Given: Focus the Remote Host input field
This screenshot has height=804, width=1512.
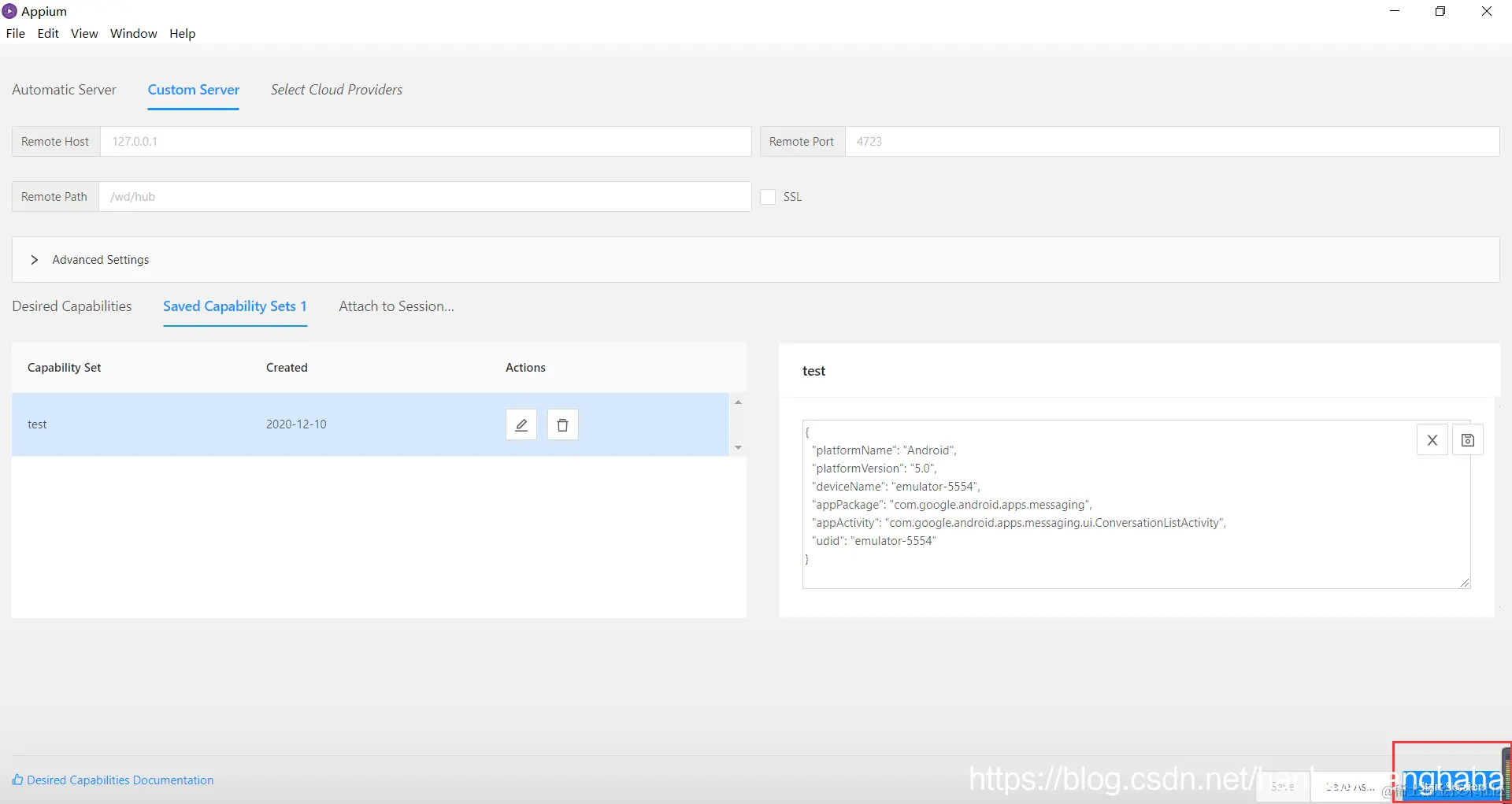Looking at the screenshot, I should click(425, 142).
